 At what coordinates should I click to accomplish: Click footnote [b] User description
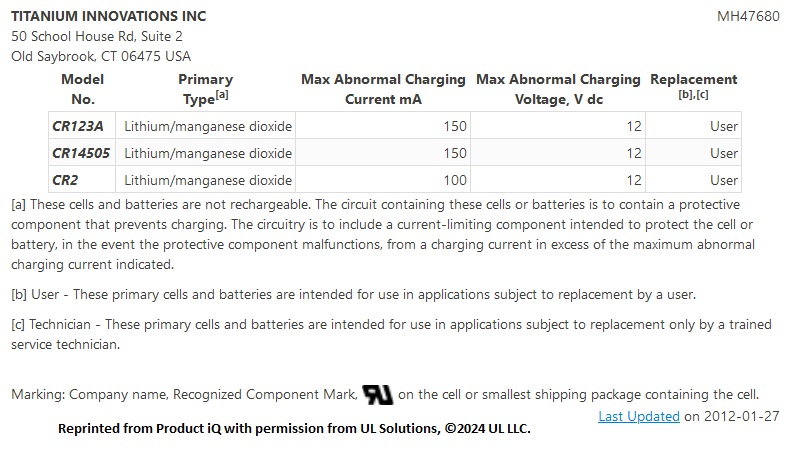coord(353,294)
